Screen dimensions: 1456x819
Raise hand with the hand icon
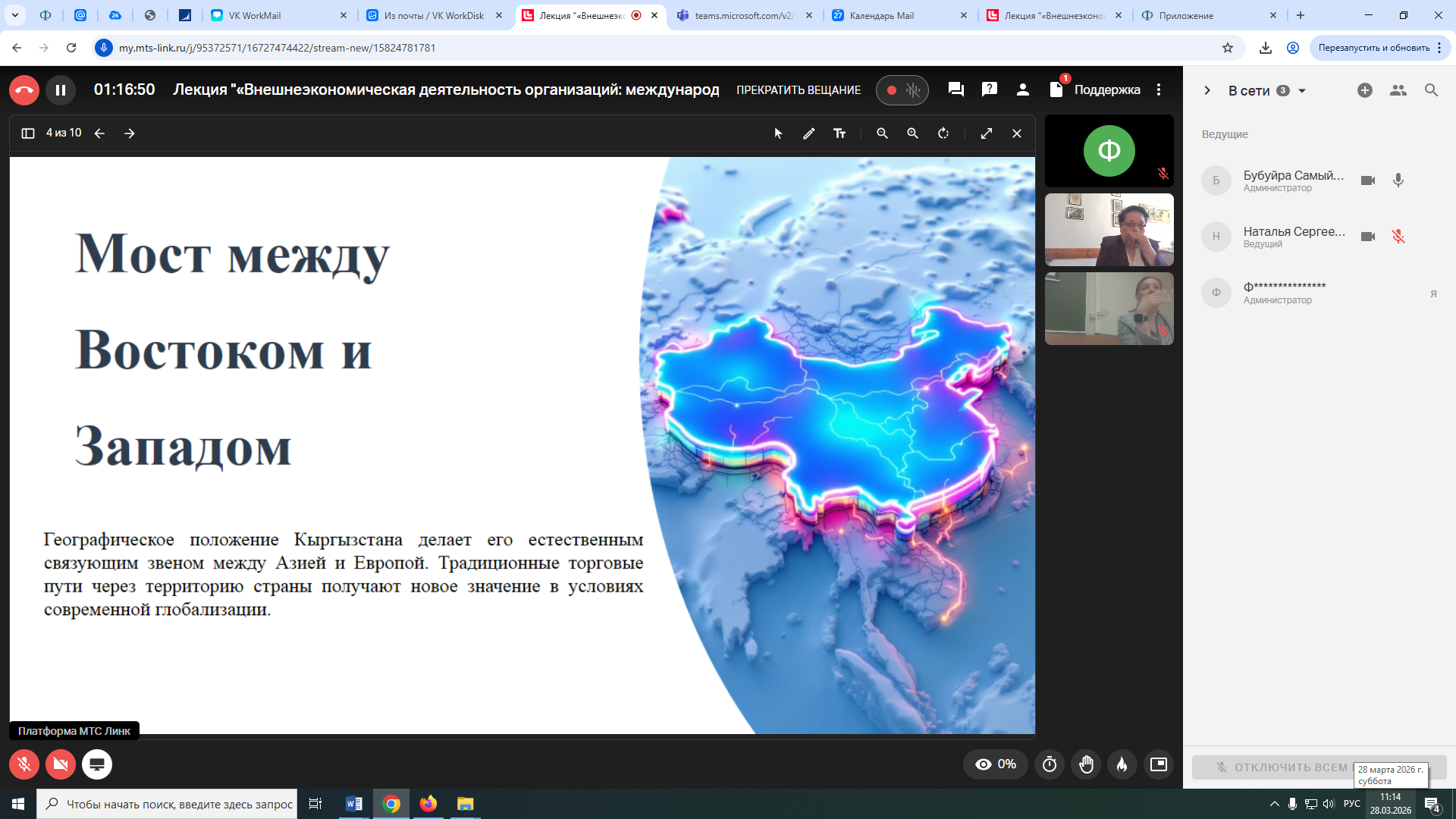pyautogui.click(x=1086, y=764)
